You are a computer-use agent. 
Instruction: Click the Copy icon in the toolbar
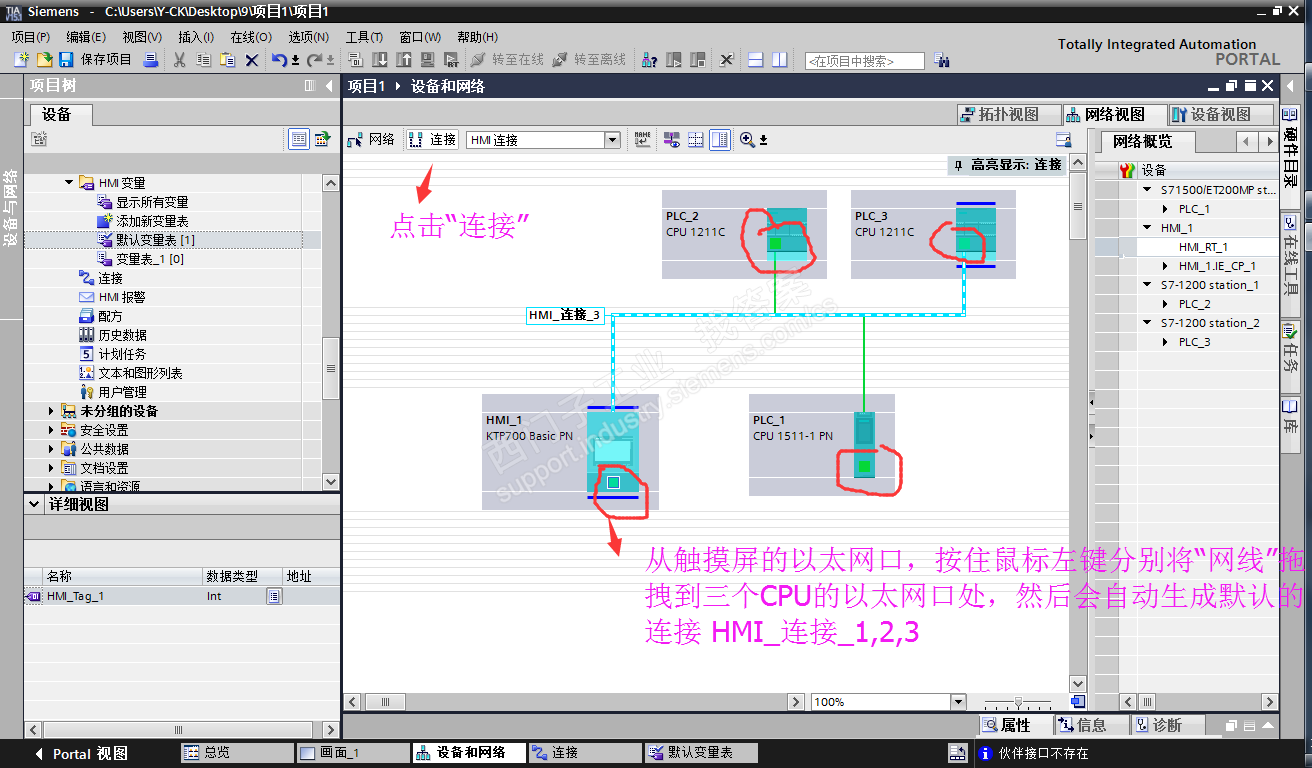click(x=204, y=60)
